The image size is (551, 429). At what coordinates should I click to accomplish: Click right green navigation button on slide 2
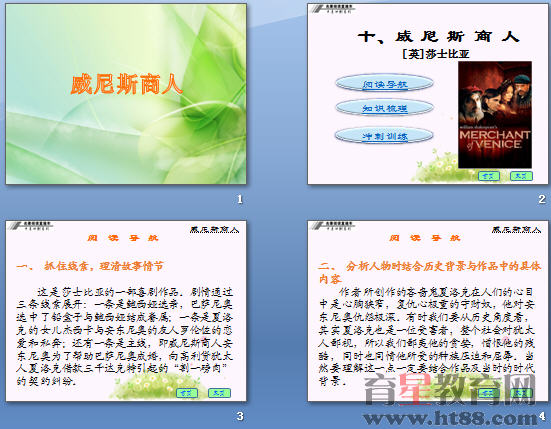click(521, 176)
